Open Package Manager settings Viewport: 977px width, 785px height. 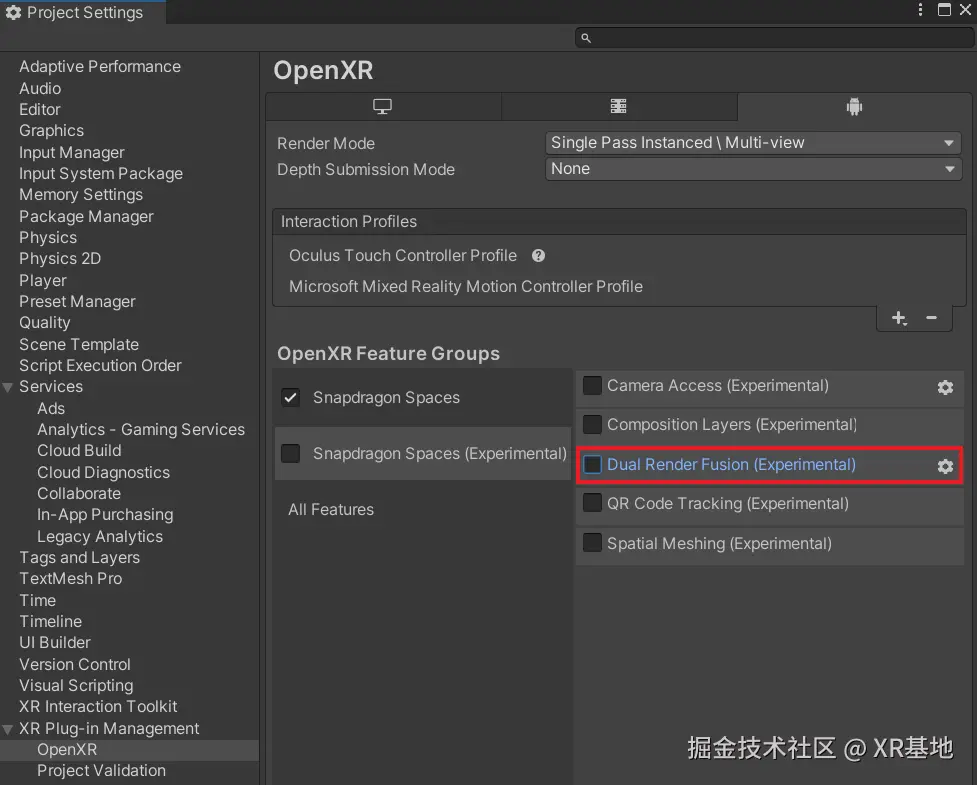coord(86,217)
